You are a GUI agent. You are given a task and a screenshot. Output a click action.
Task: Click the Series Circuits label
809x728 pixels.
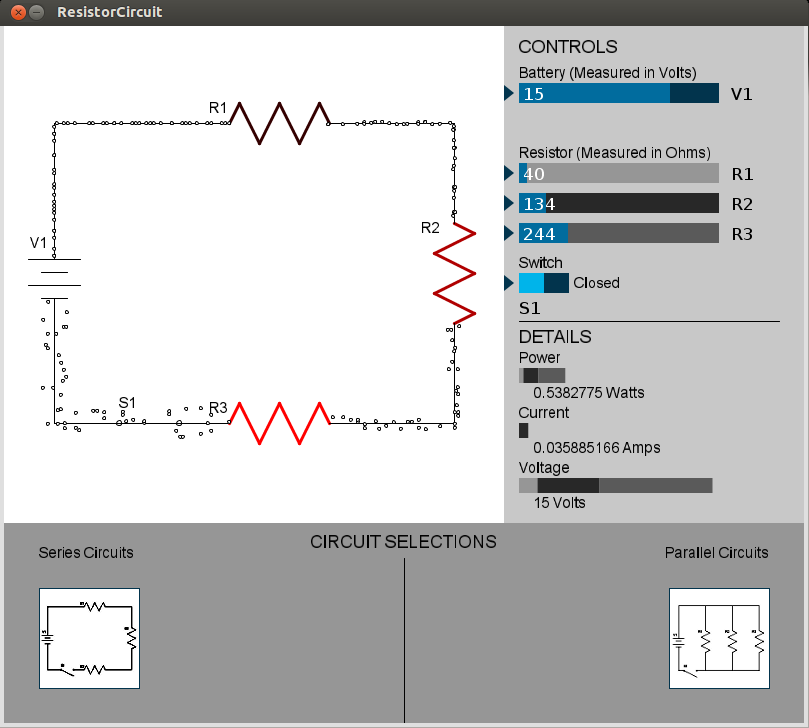pos(86,553)
